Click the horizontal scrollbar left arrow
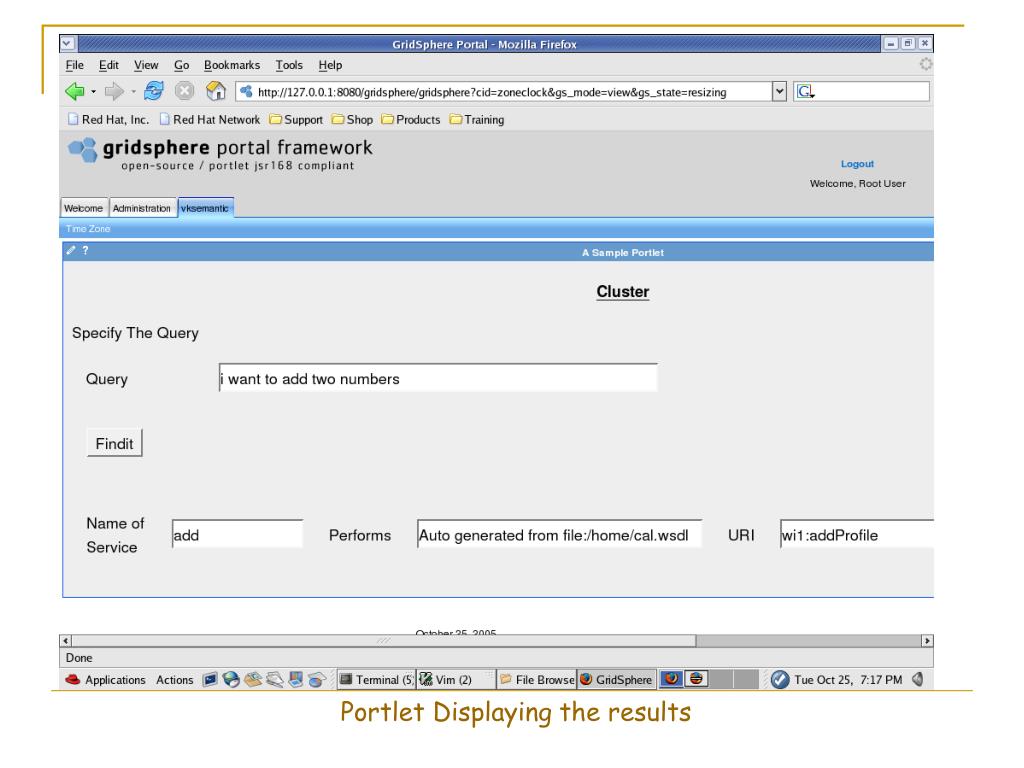The width and height of the screenshot is (1024, 768). click(65, 641)
